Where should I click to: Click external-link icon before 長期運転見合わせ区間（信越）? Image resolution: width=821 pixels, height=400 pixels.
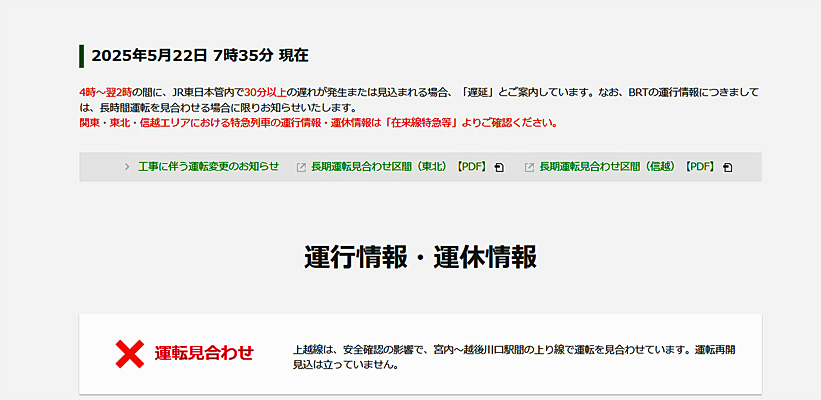[529, 168]
